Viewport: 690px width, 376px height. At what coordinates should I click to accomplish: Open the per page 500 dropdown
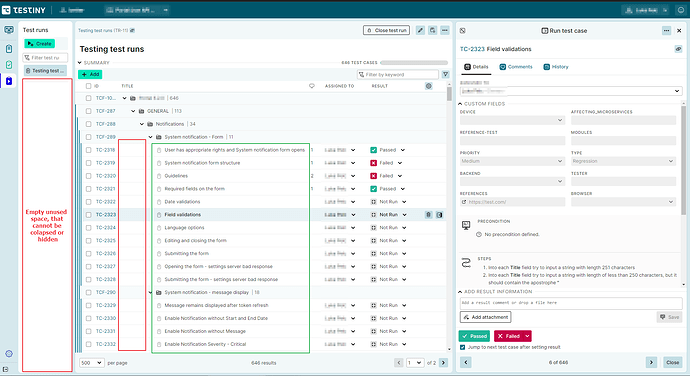point(92,363)
